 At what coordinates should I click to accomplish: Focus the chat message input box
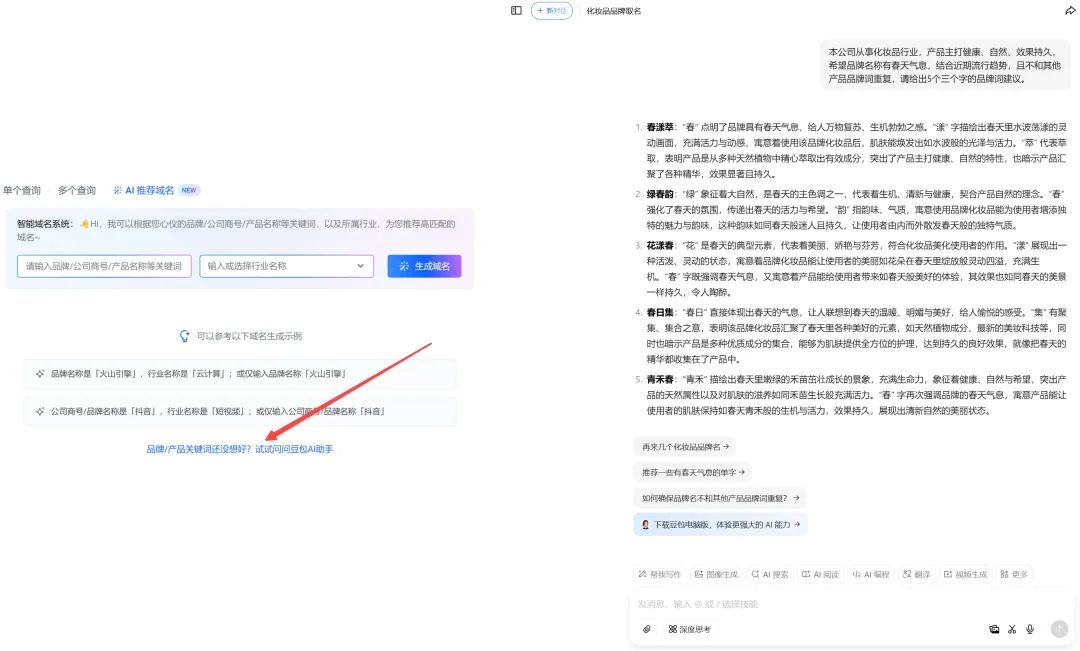tap(851, 604)
